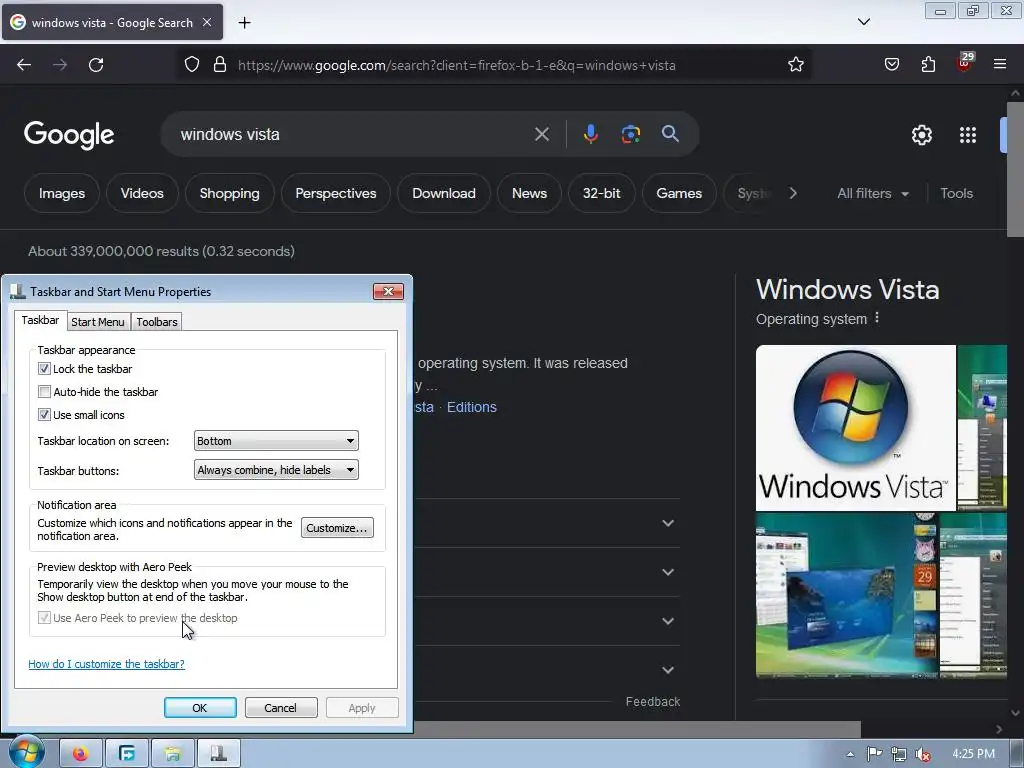Click the site padlock security icon
The image size is (1024, 768).
pyautogui.click(x=220, y=65)
